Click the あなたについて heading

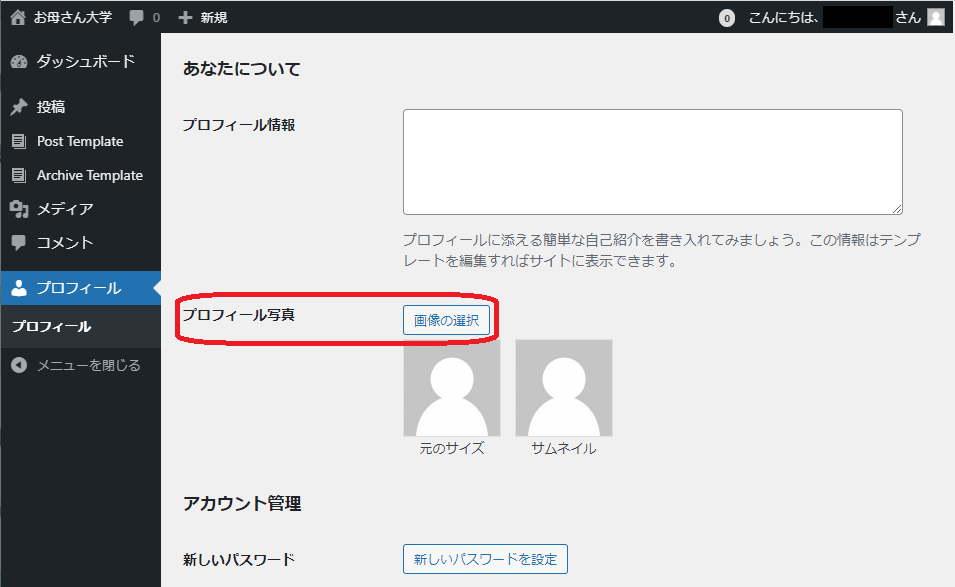pyautogui.click(x=242, y=69)
